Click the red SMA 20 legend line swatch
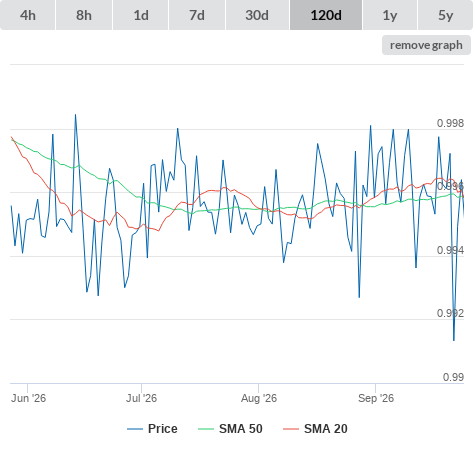 click(x=291, y=429)
